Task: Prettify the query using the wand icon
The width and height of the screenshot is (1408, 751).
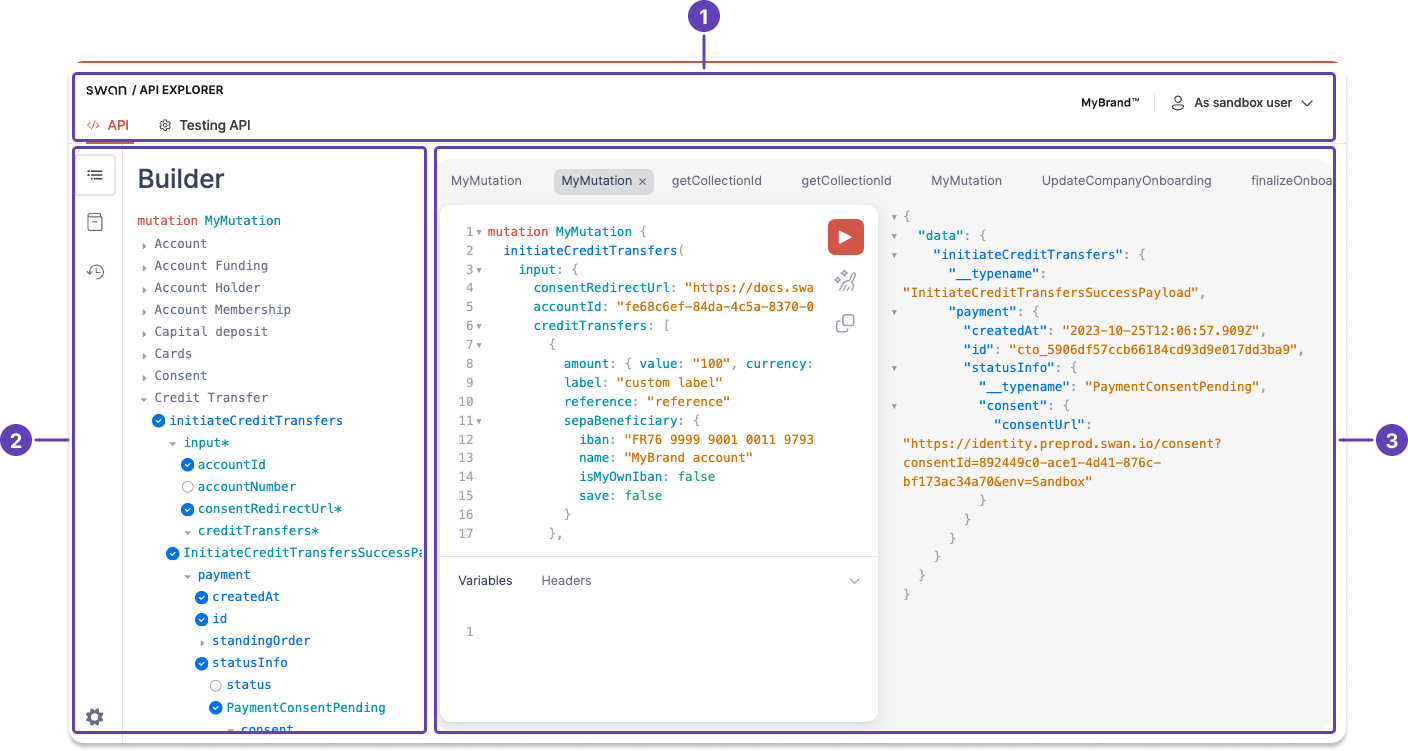Action: (x=845, y=281)
